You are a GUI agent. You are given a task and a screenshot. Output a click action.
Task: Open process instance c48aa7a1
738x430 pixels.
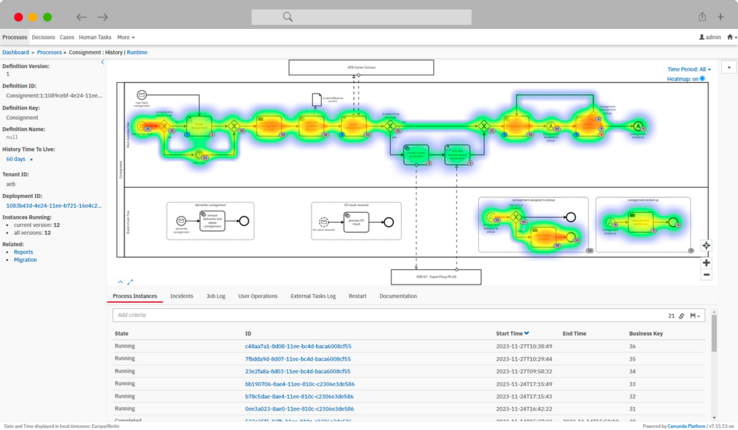[298, 346]
